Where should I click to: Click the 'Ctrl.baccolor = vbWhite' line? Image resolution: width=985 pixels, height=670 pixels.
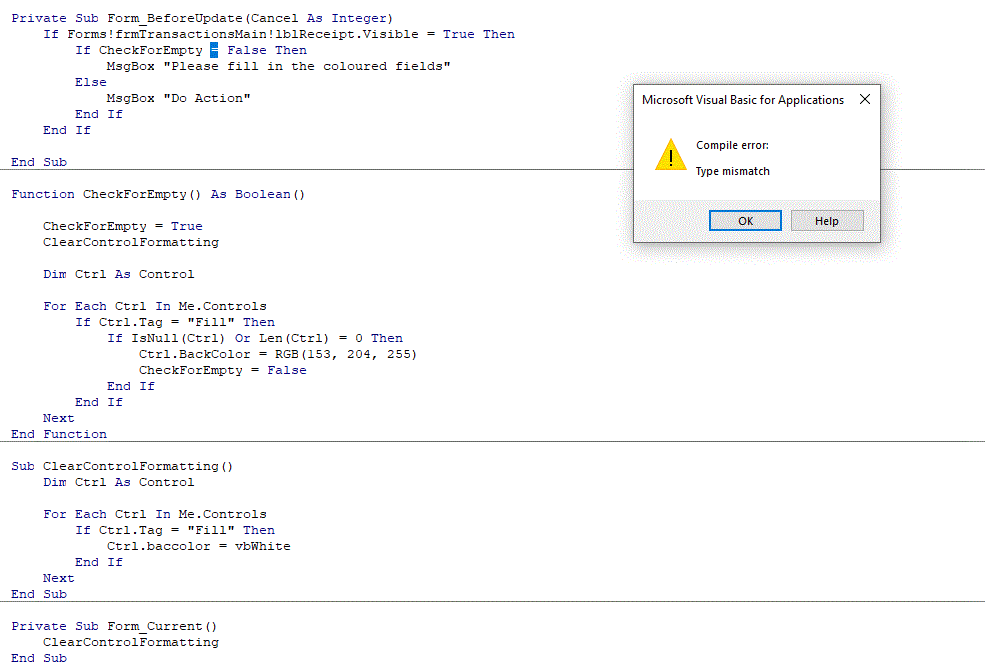point(198,546)
